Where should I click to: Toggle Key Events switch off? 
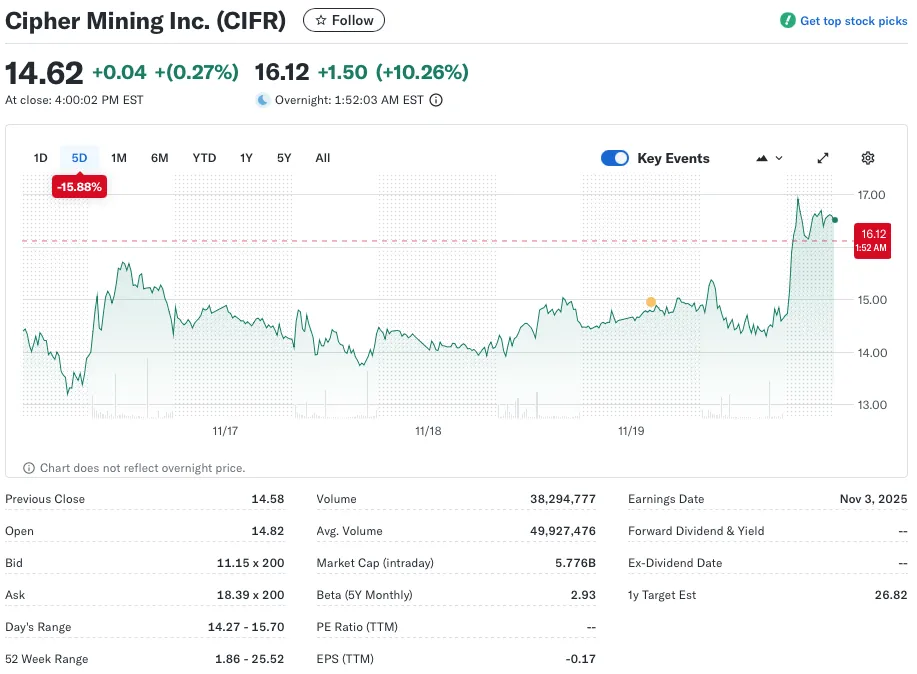[614, 158]
